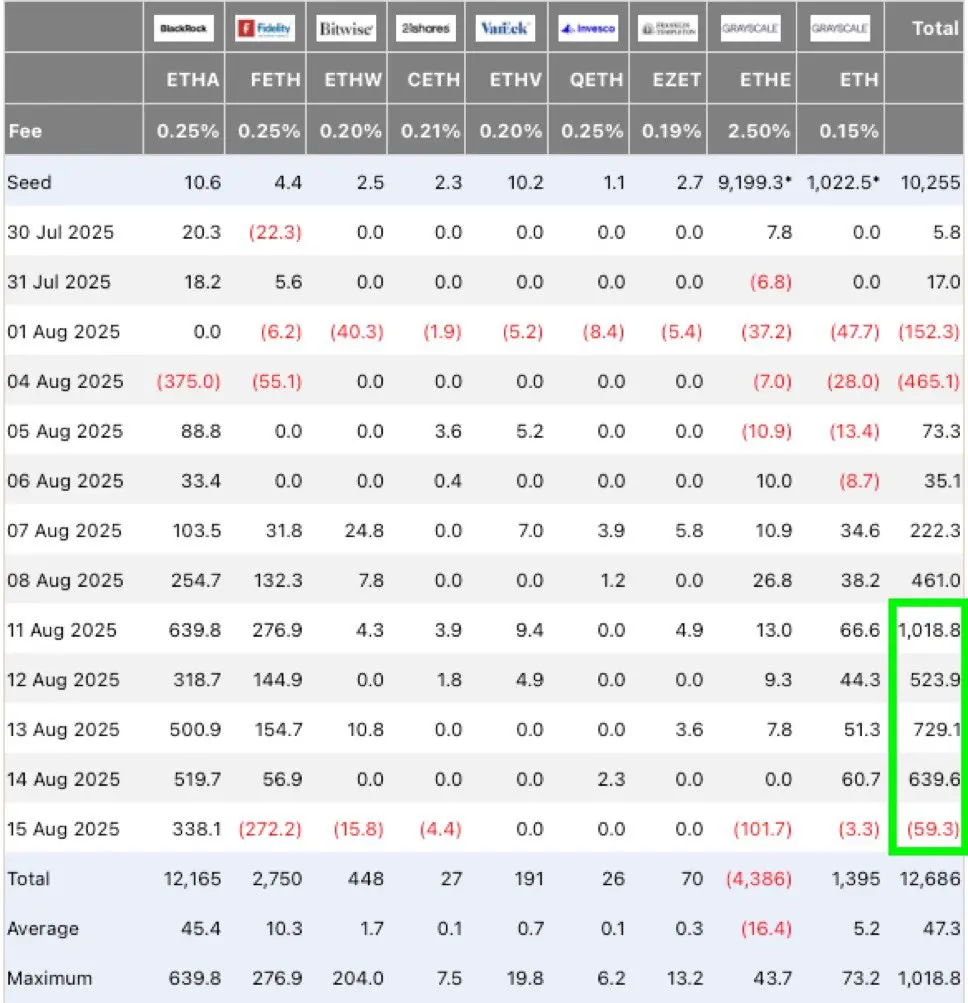Select the 12 Aug 2025 row label
The image size is (968, 1003).
tap(63, 679)
